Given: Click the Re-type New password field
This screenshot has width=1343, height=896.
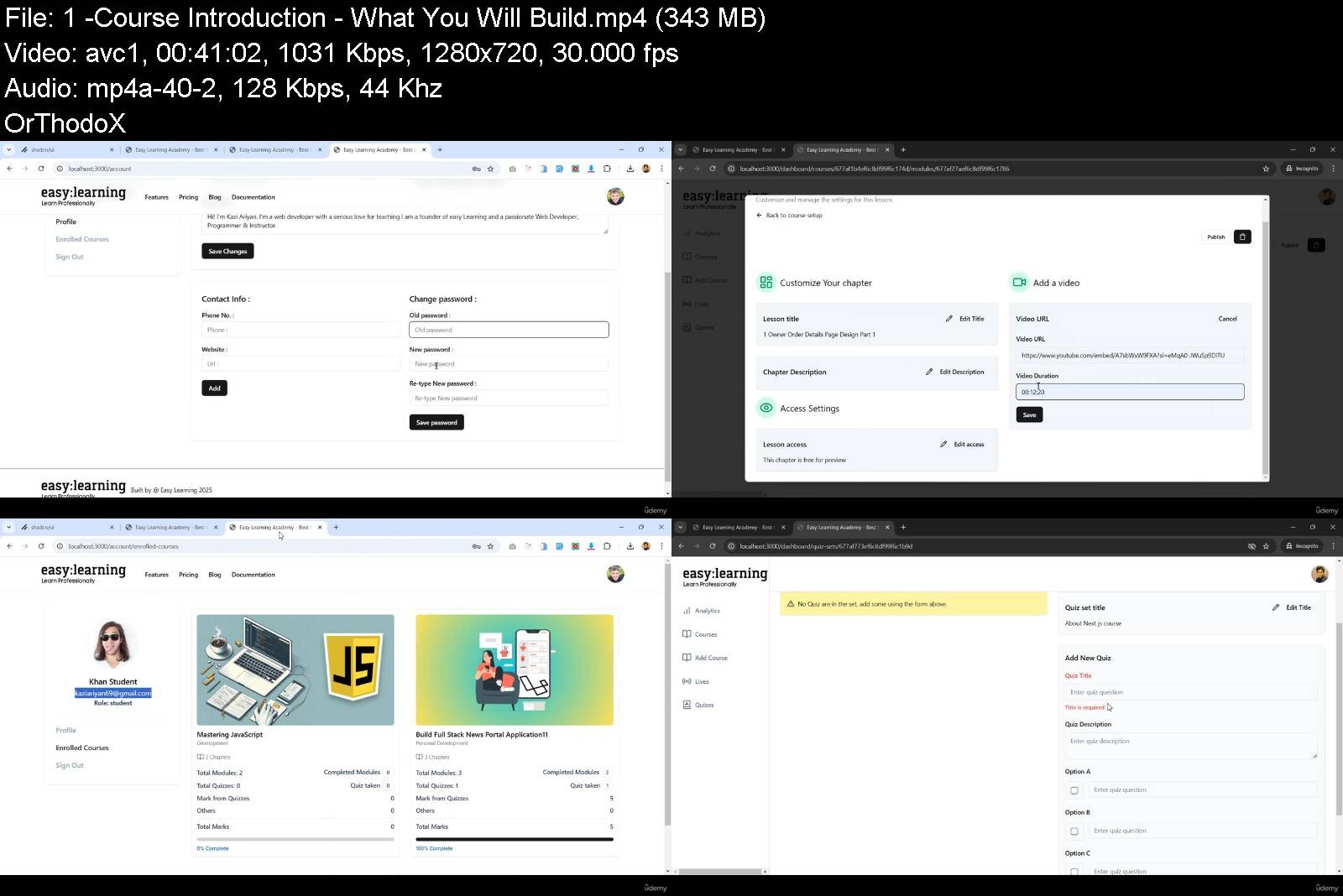Looking at the screenshot, I should point(509,399).
